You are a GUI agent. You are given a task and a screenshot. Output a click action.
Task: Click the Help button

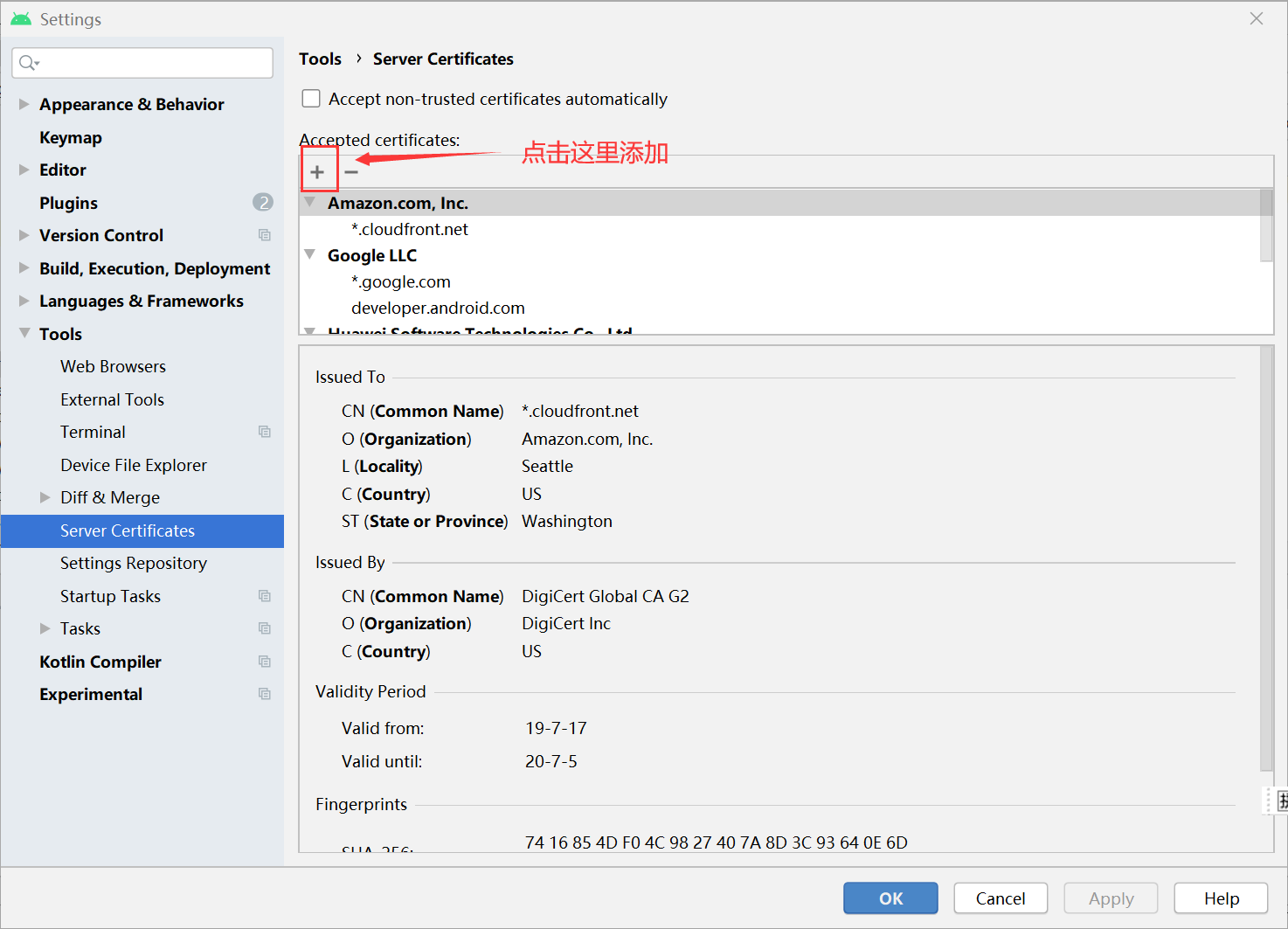click(x=1220, y=898)
